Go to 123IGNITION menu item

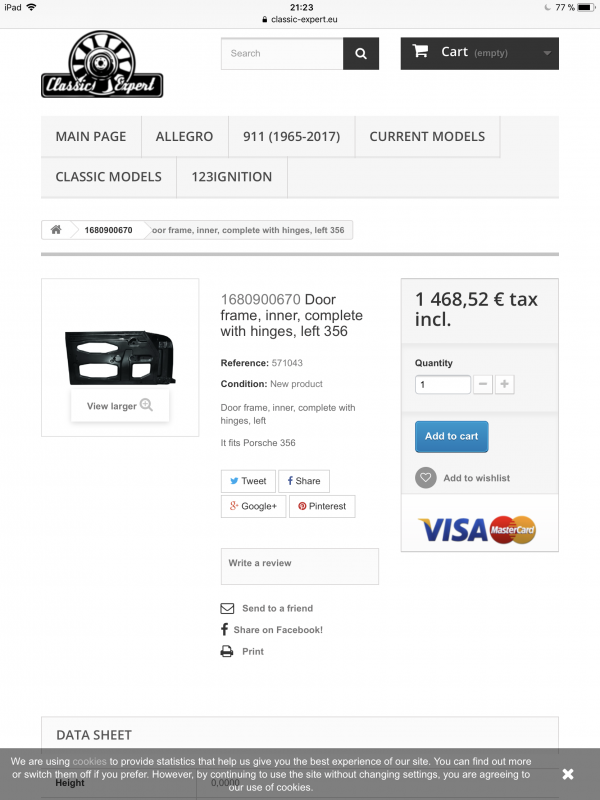pyautogui.click(x=232, y=177)
